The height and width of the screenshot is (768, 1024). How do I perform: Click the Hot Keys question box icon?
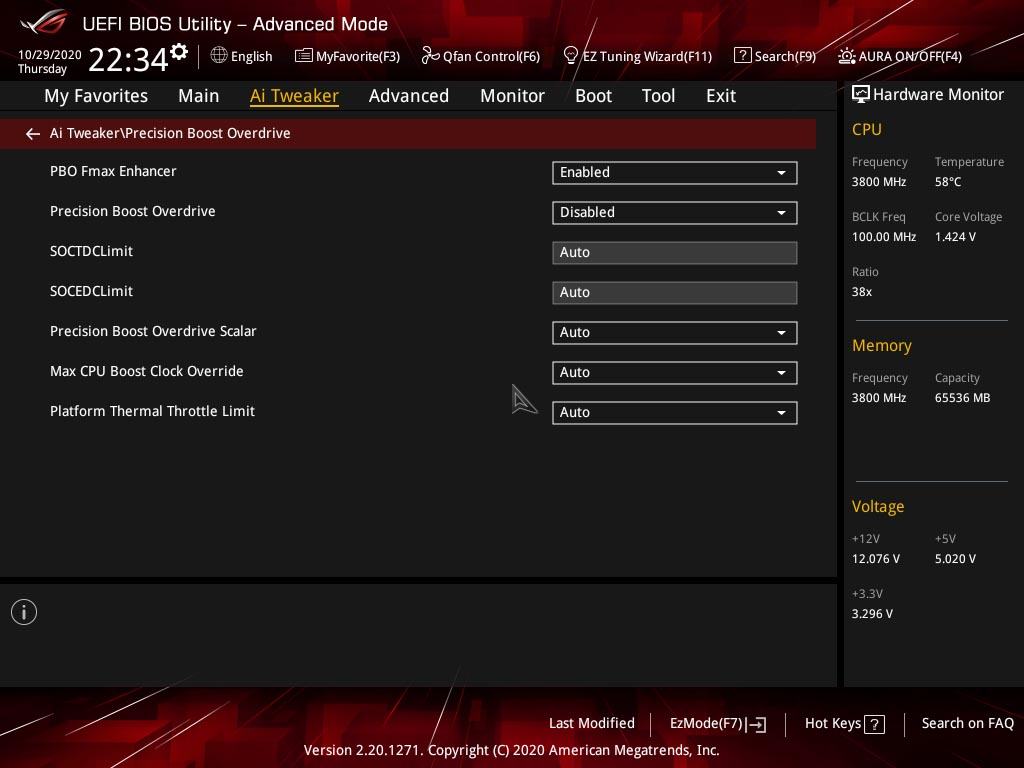click(874, 724)
